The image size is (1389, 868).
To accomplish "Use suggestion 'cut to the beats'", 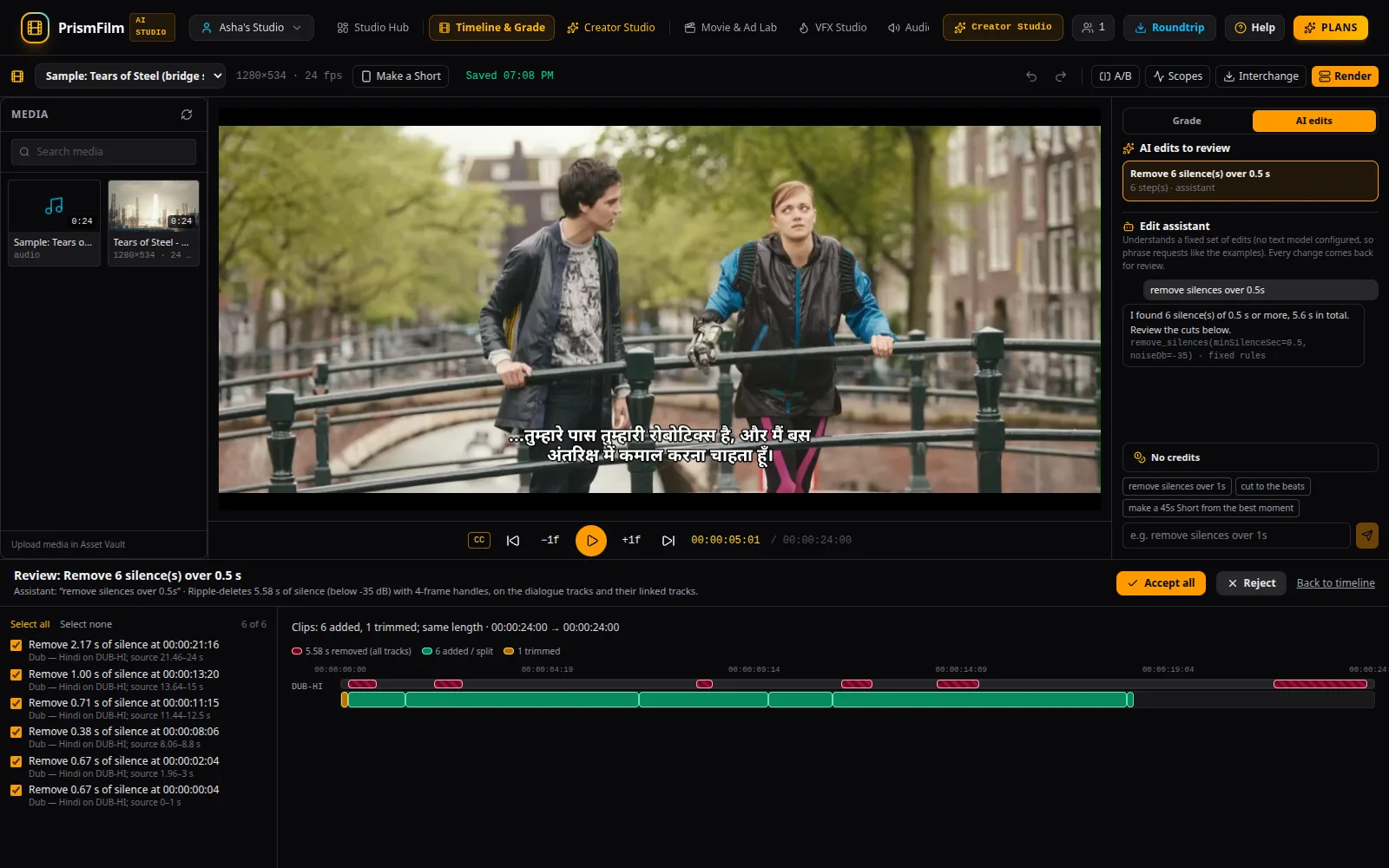I will click(1273, 487).
